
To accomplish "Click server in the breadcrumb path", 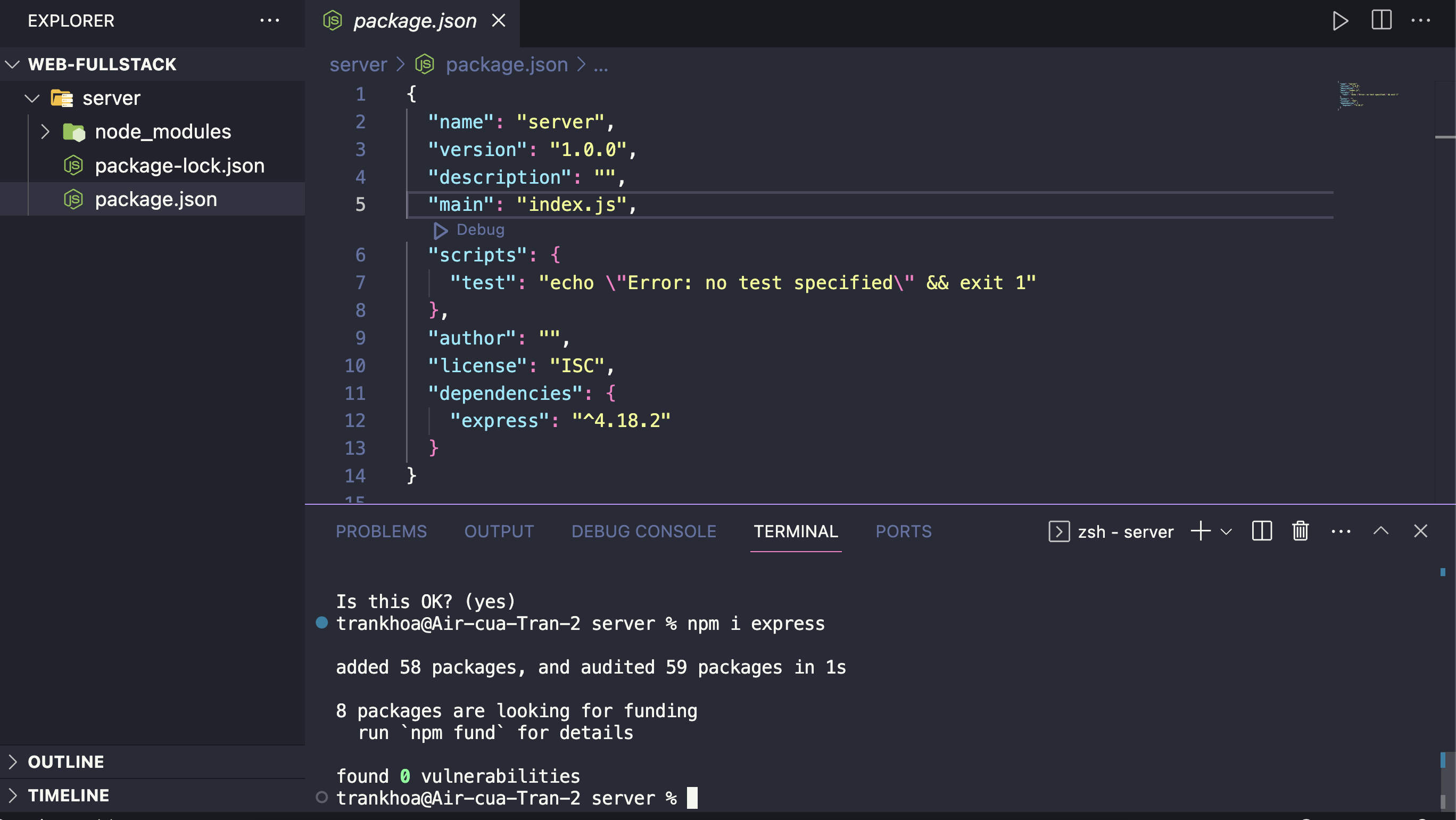I will coord(358,65).
